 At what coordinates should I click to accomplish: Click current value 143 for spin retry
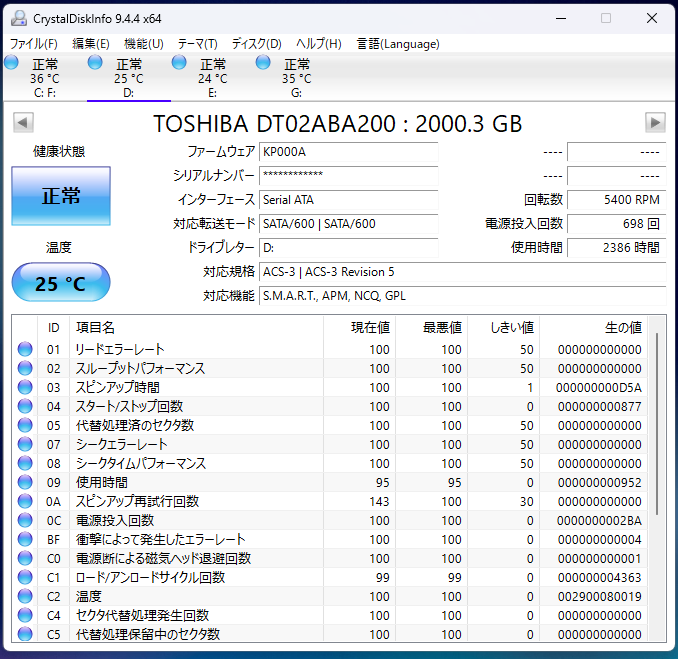(x=379, y=502)
